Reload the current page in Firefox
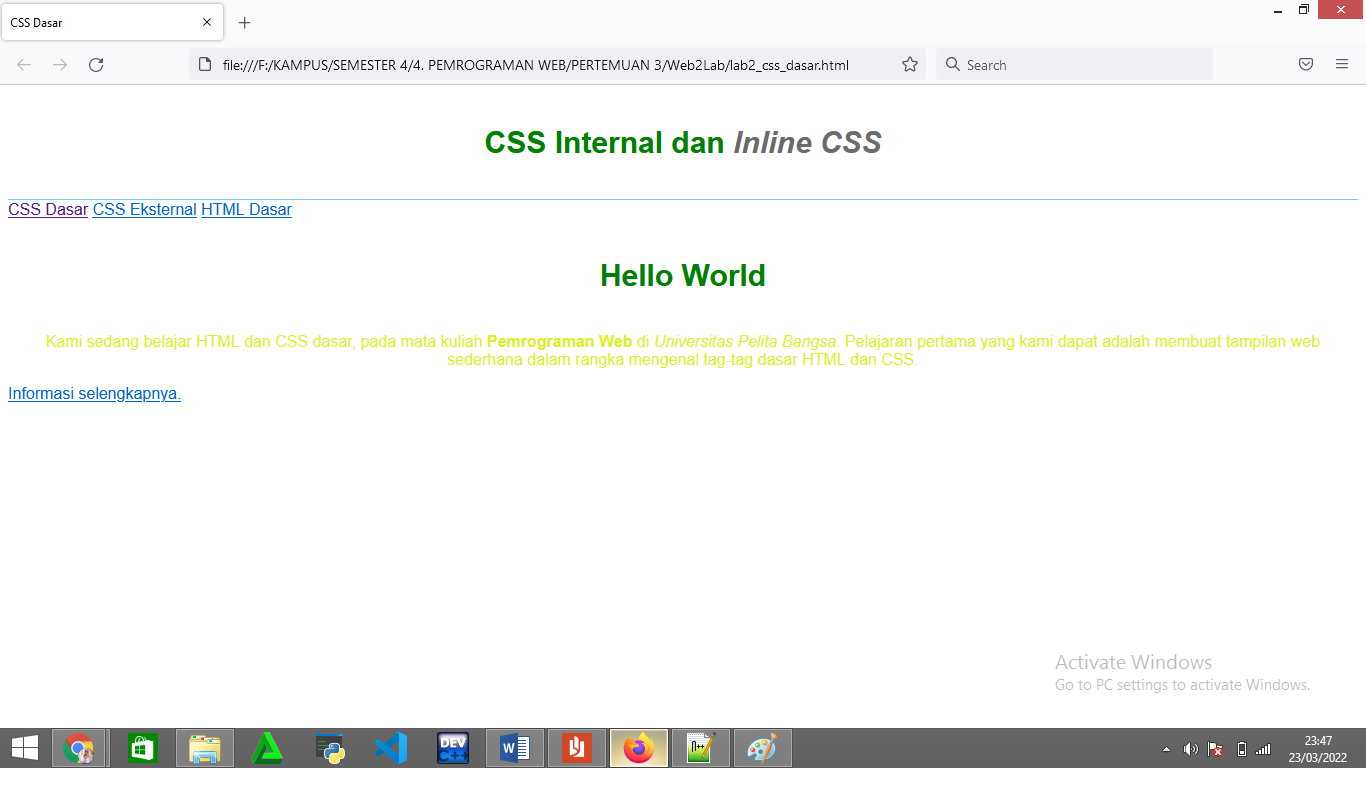This screenshot has height=800, width=1366. tap(96, 64)
